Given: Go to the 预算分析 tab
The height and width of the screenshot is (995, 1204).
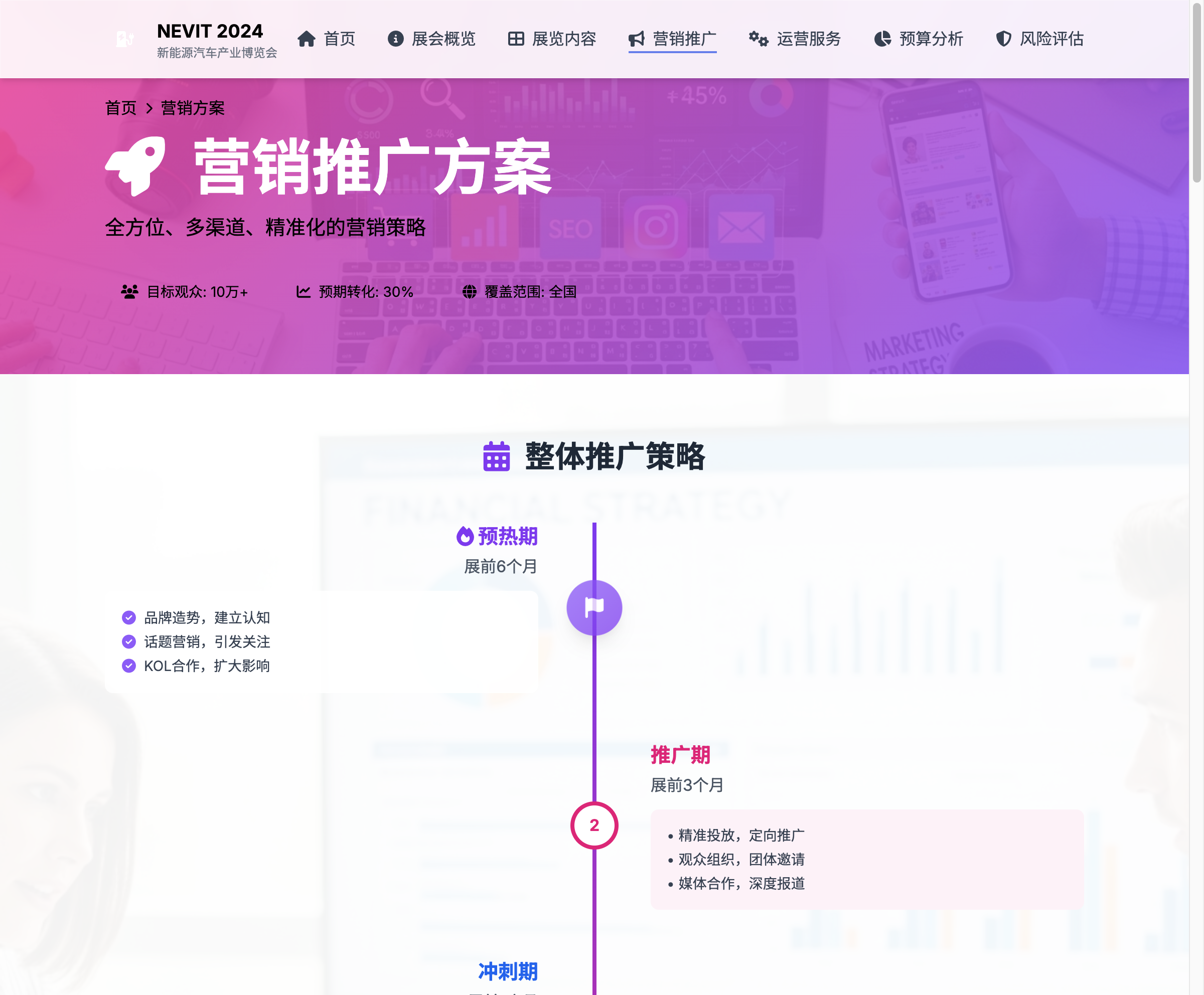Looking at the screenshot, I should point(931,39).
